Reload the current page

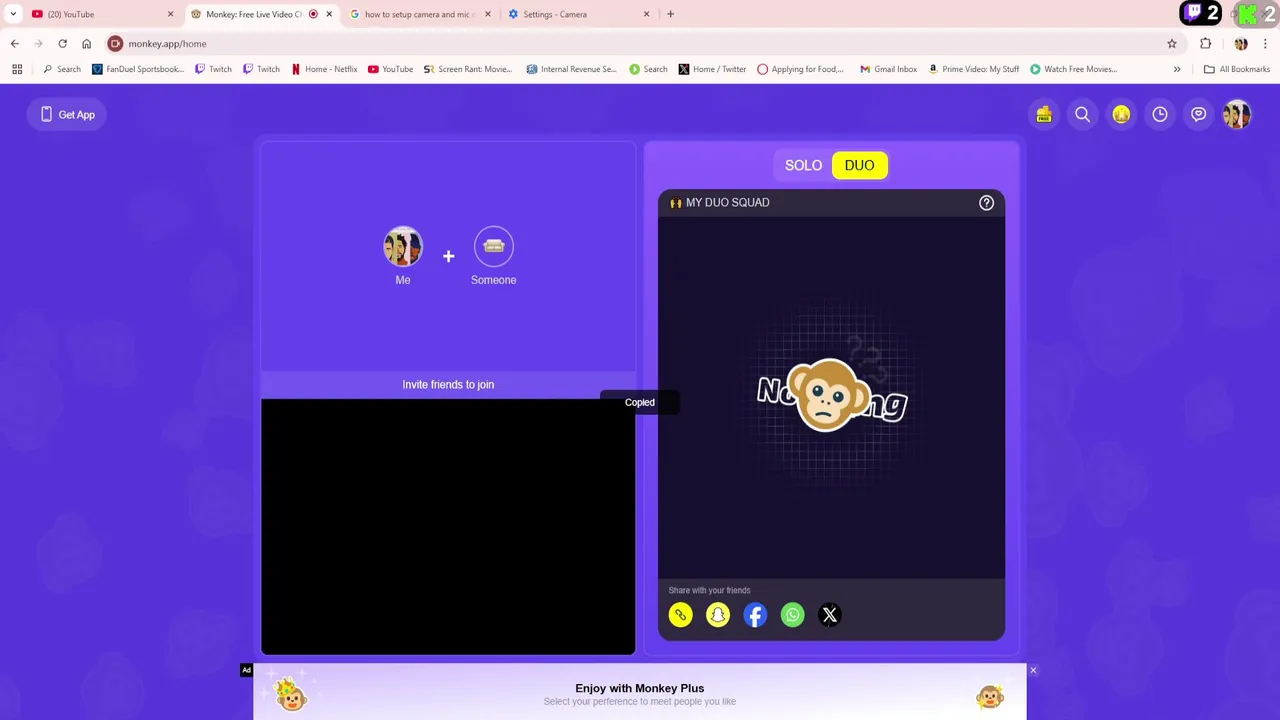[x=62, y=44]
